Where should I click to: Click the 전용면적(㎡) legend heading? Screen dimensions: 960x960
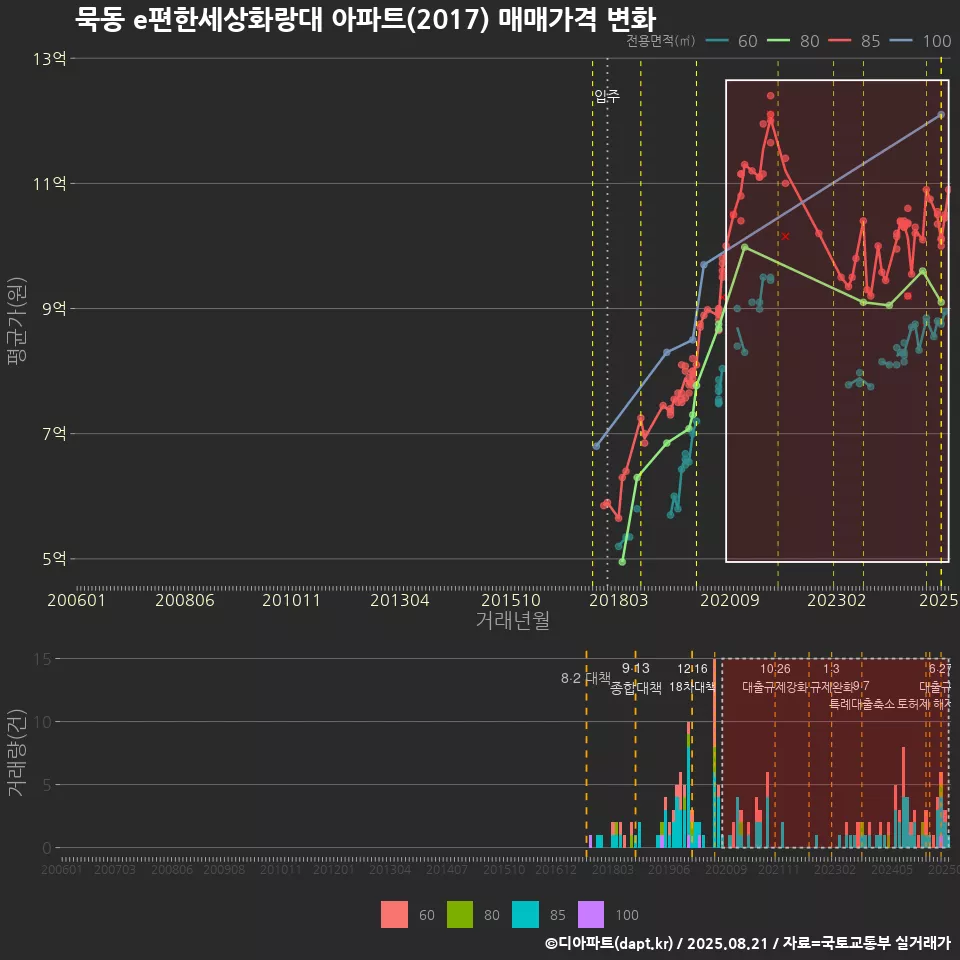[x=661, y=40]
